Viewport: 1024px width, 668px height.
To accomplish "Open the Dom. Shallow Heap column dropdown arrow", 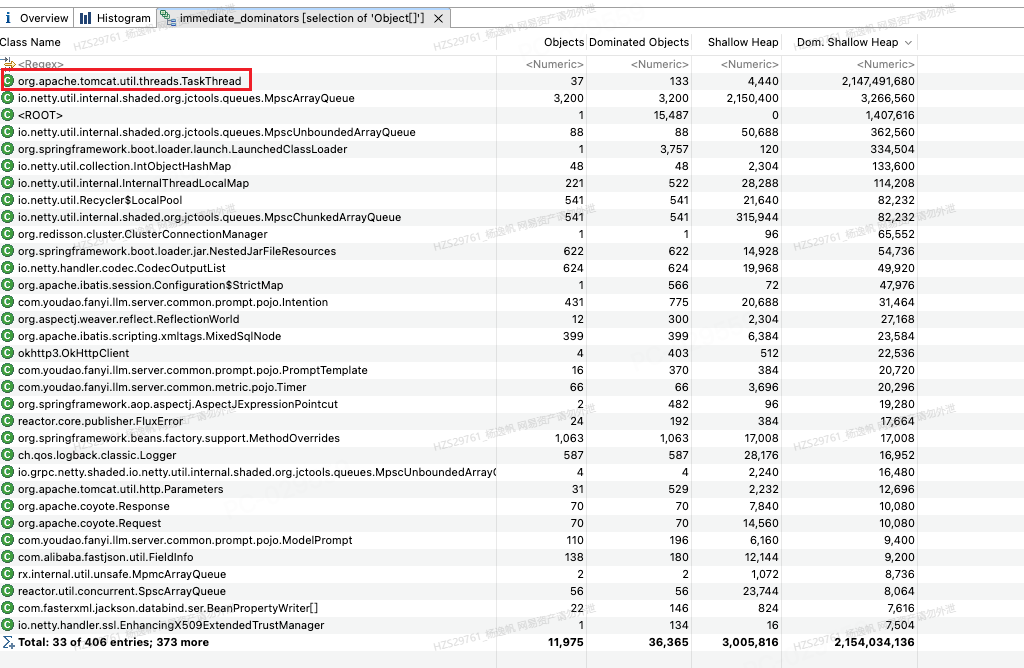I will click(x=908, y=42).
